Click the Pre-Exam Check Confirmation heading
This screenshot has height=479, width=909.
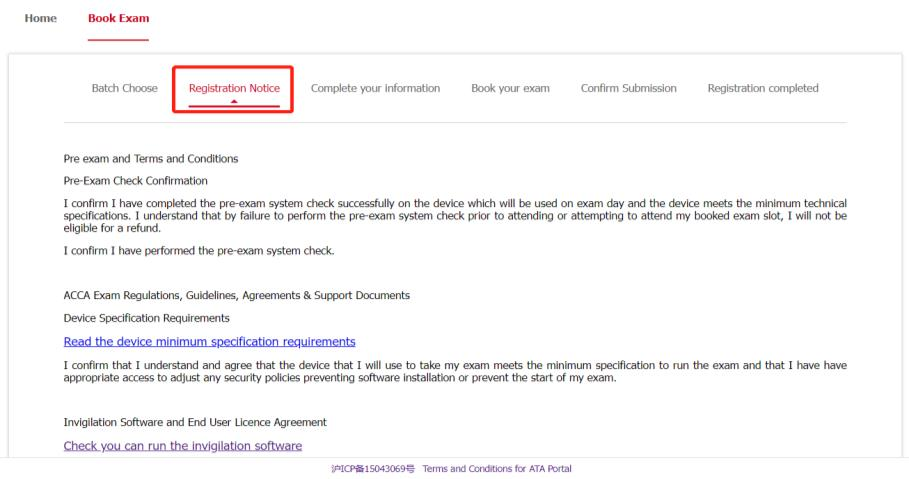point(135,181)
